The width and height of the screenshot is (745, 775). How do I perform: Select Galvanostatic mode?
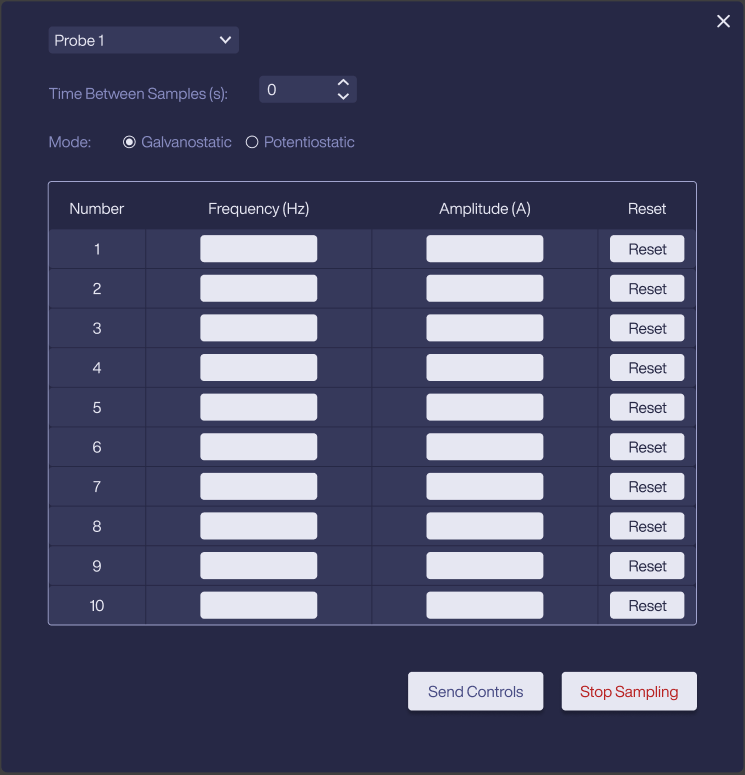[129, 142]
